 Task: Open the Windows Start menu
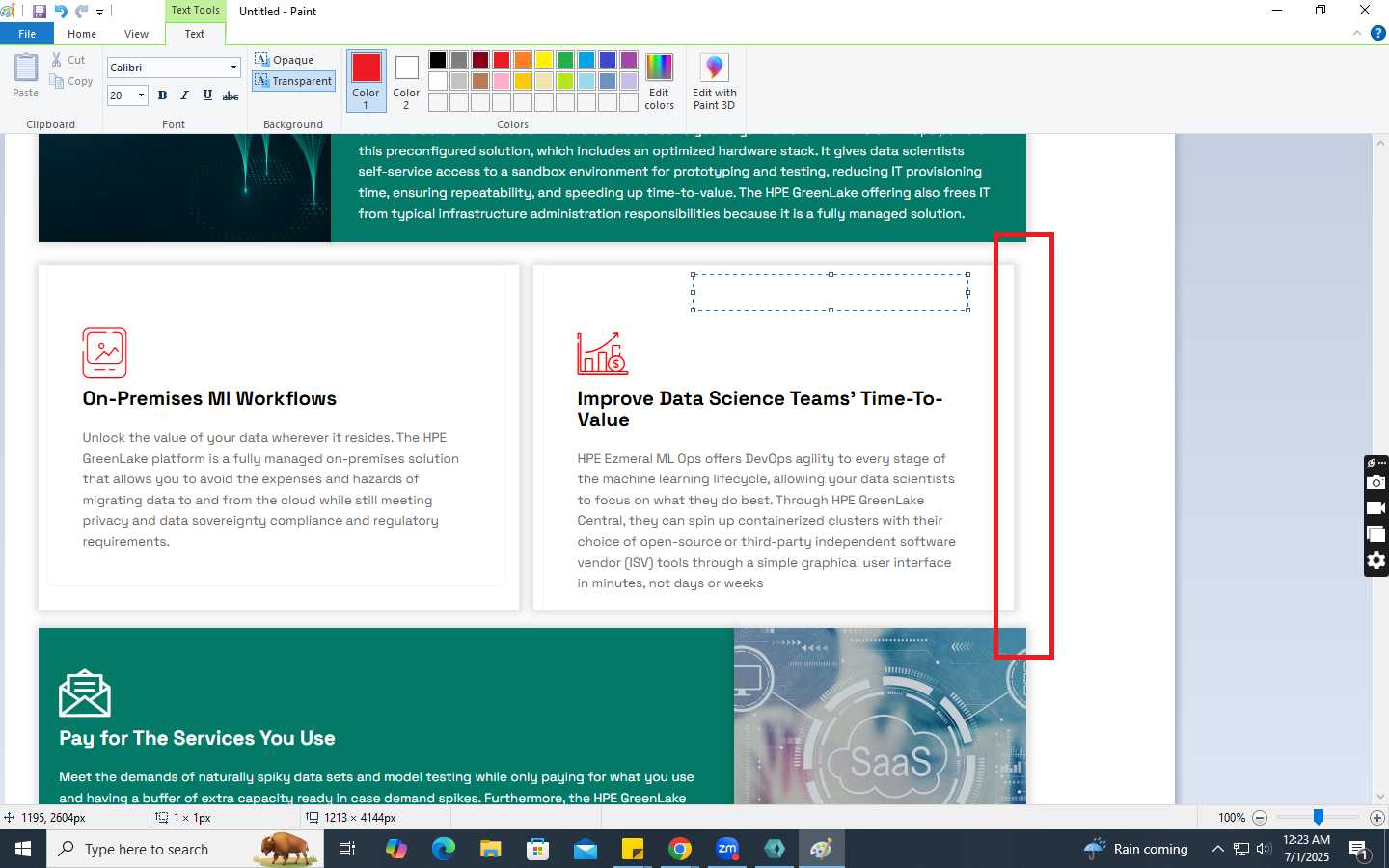[x=23, y=849]
